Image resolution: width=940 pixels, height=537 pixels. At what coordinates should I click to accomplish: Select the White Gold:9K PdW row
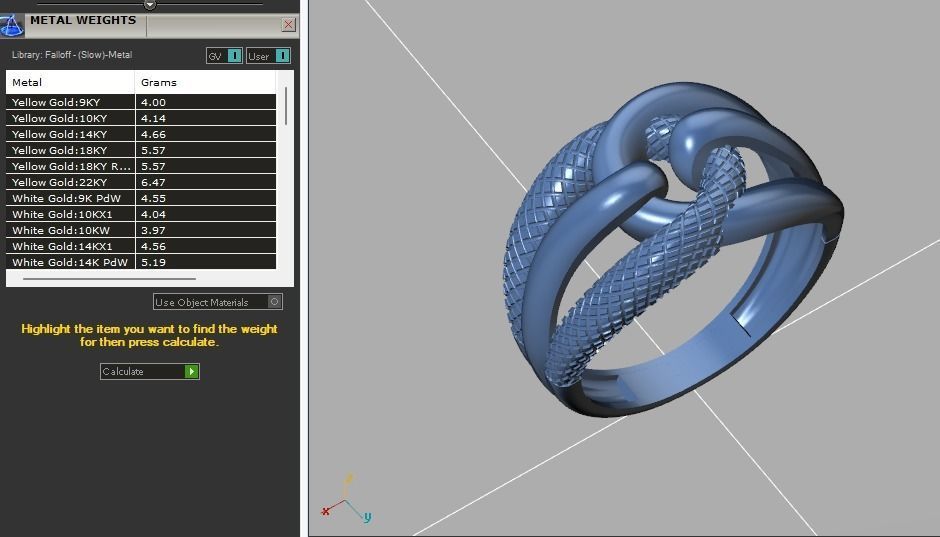pyautogui.click(x=141, y=198)
